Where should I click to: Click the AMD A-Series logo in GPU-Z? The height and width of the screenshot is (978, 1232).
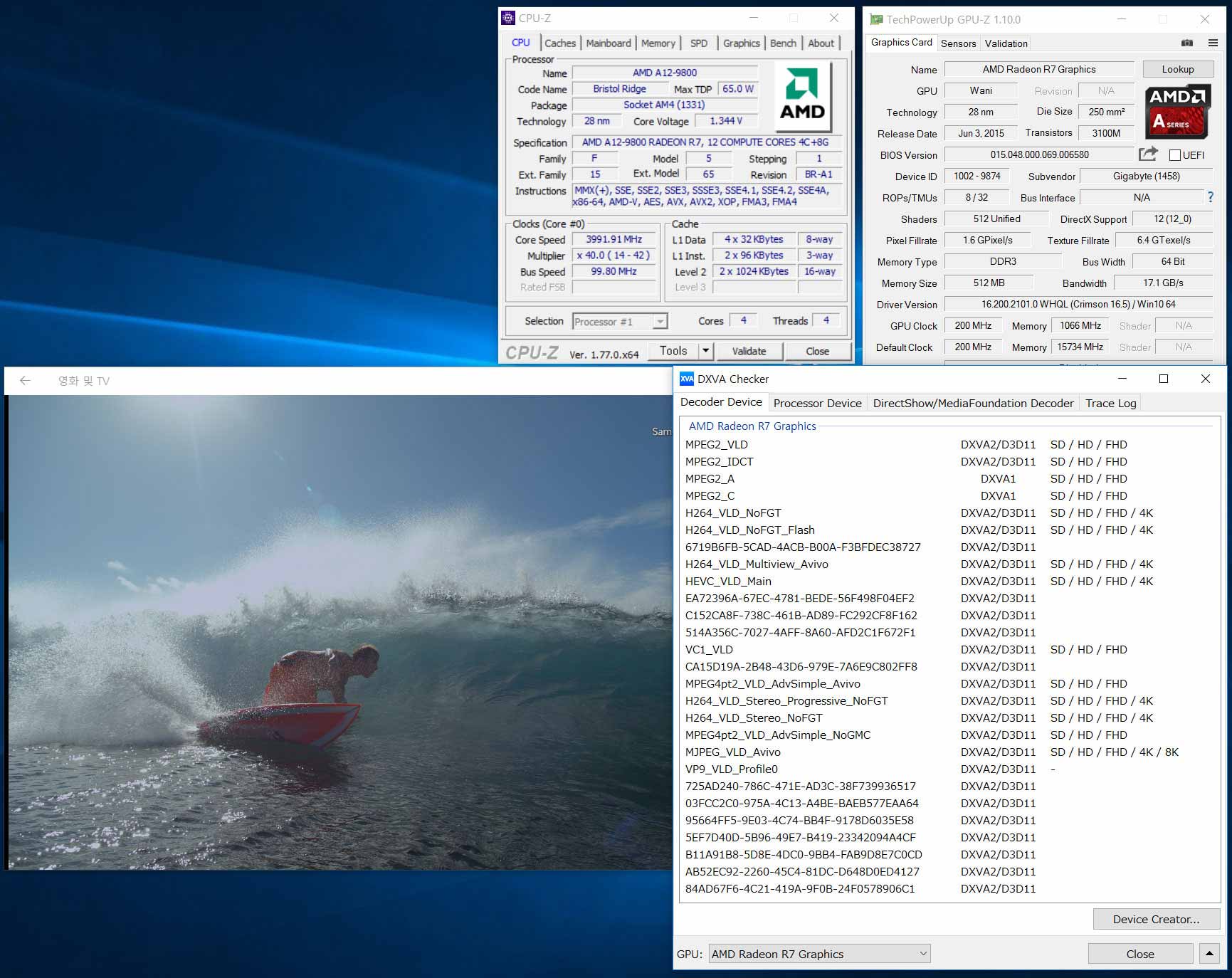1178,111
